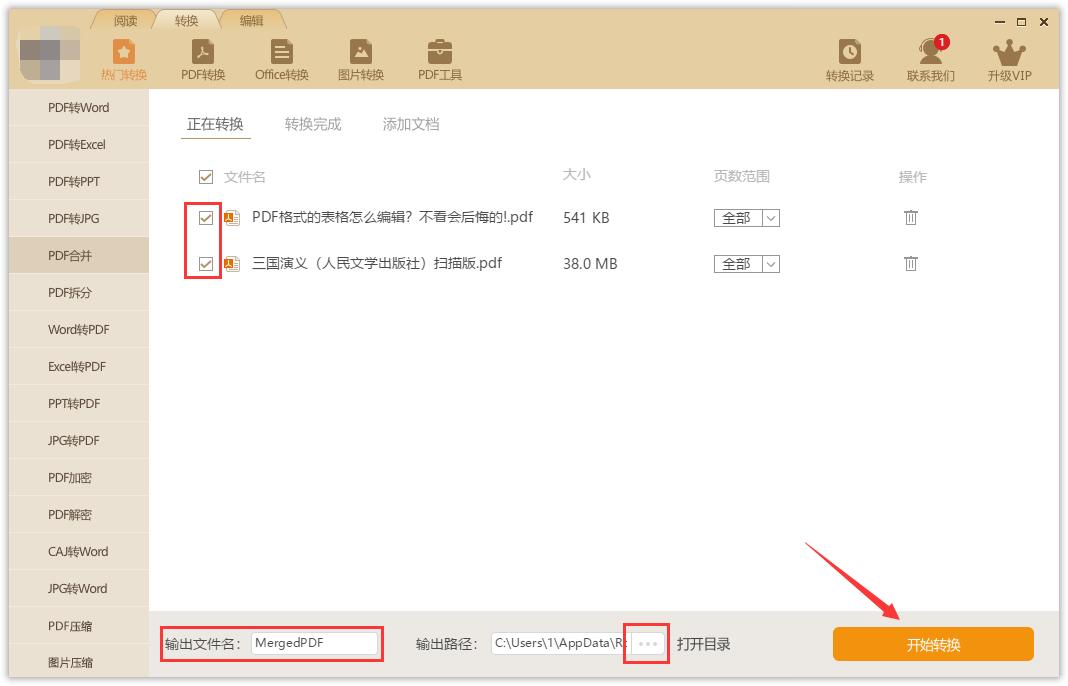Delete 三国演义 PDF using trash icon

[910, 263]
